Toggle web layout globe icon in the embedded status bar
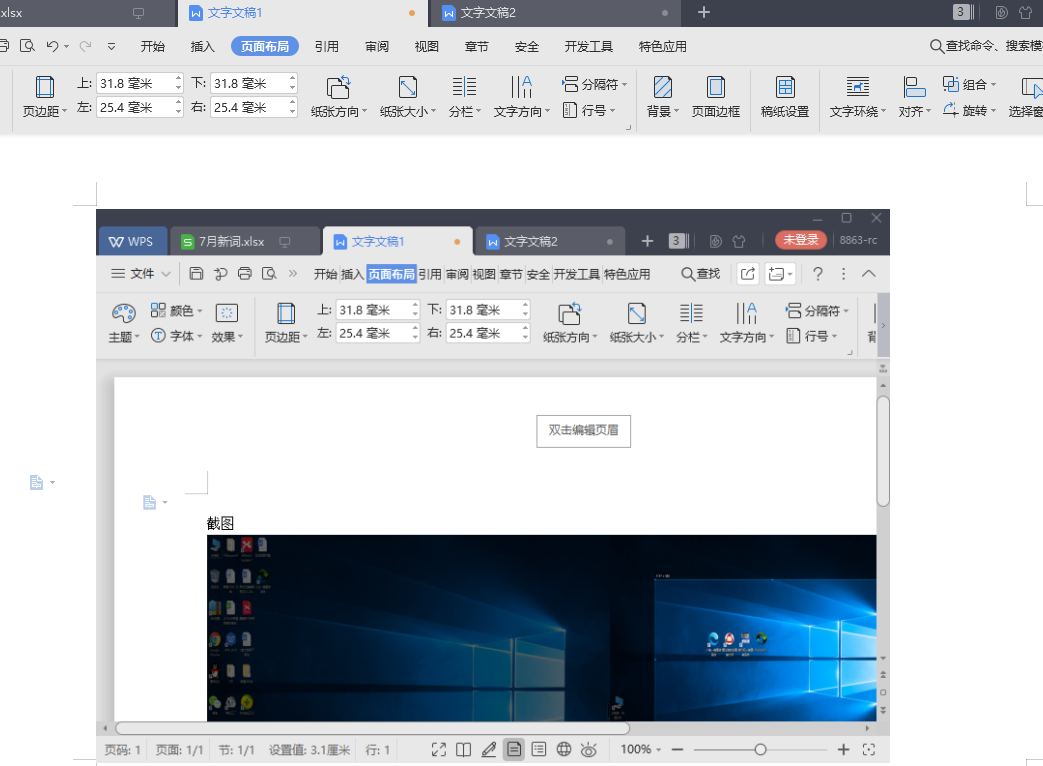Image resolution: width=1043 pixels, height=766 pixels. tap(563, 749)
